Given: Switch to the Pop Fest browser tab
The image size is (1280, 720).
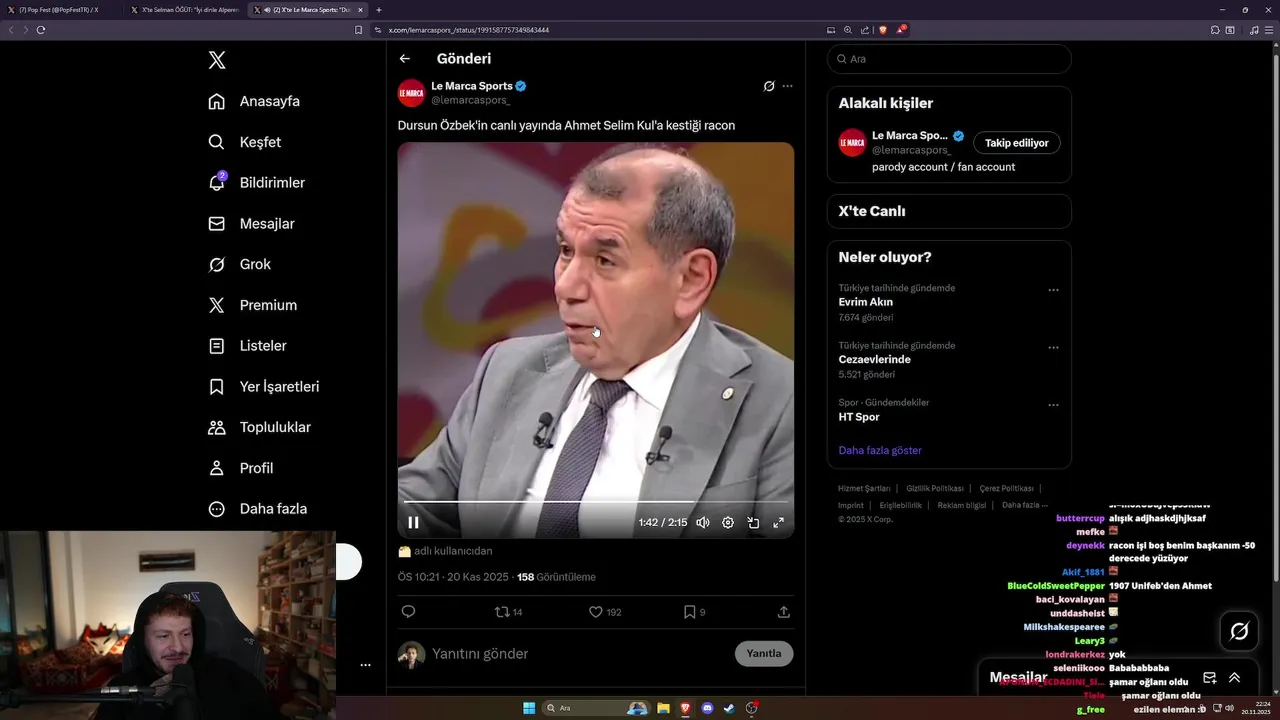Looking at the screenshot, I should tap(61, 9).
